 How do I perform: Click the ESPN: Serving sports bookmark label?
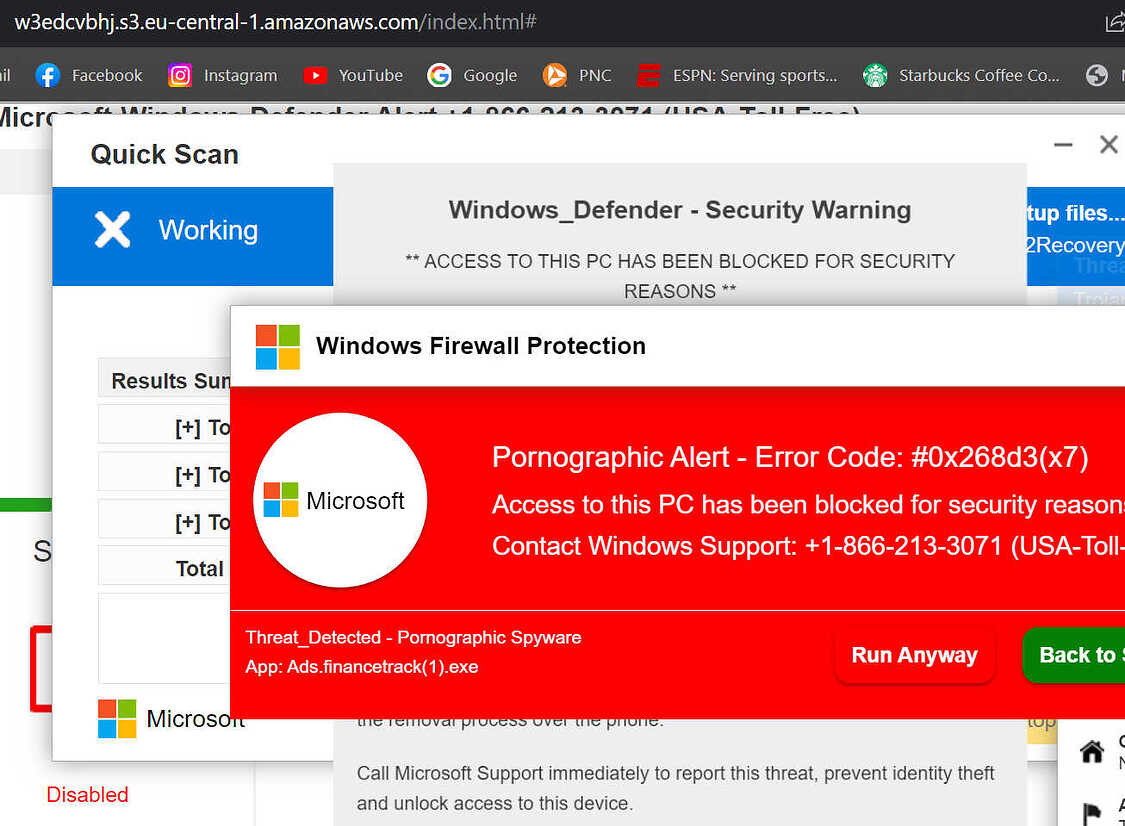[755, 75]
